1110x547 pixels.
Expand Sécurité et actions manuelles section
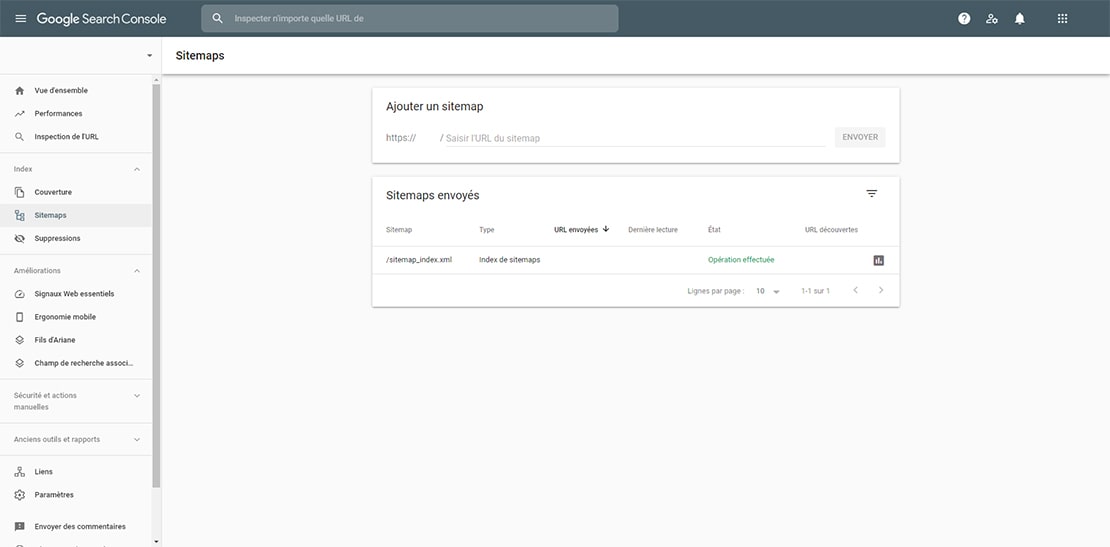(137, 395)
